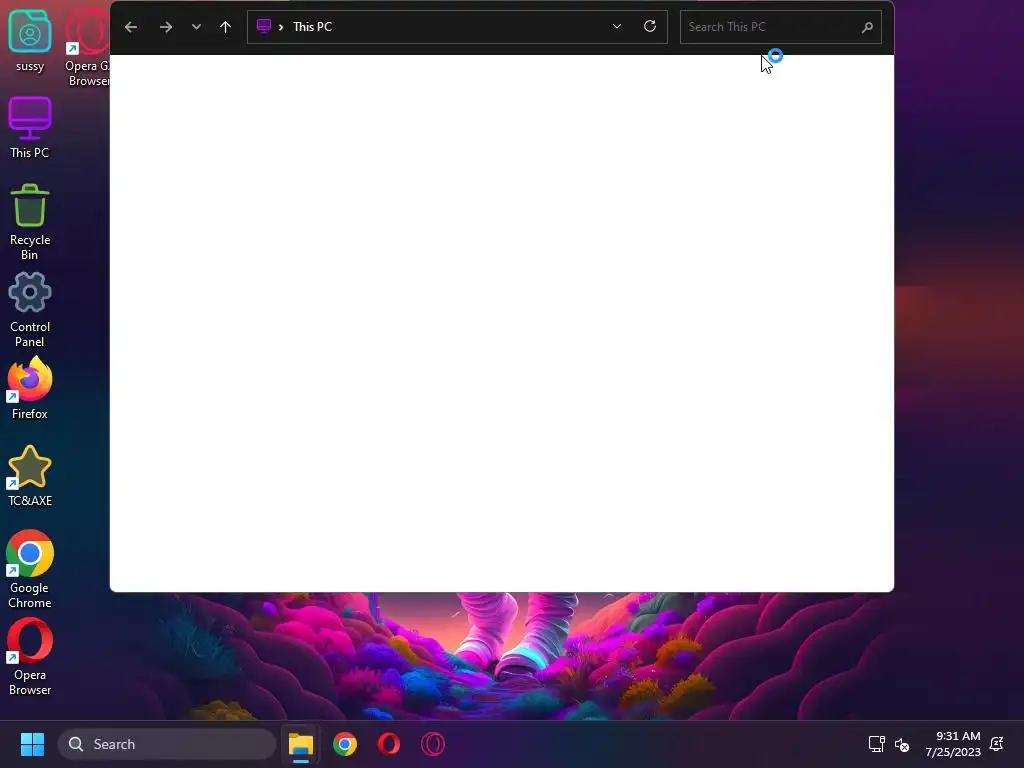The width and height of the screenshot is (1024, 768).
Task: Select the TC&AXE desktop shortcut
Action: (29, 475)
